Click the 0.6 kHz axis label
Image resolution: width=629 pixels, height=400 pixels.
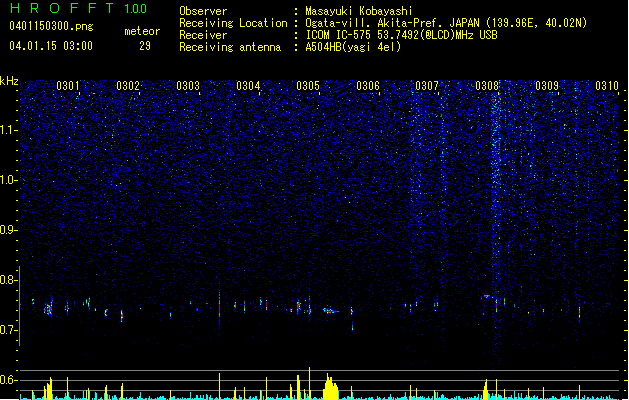[x=9, y=380]
